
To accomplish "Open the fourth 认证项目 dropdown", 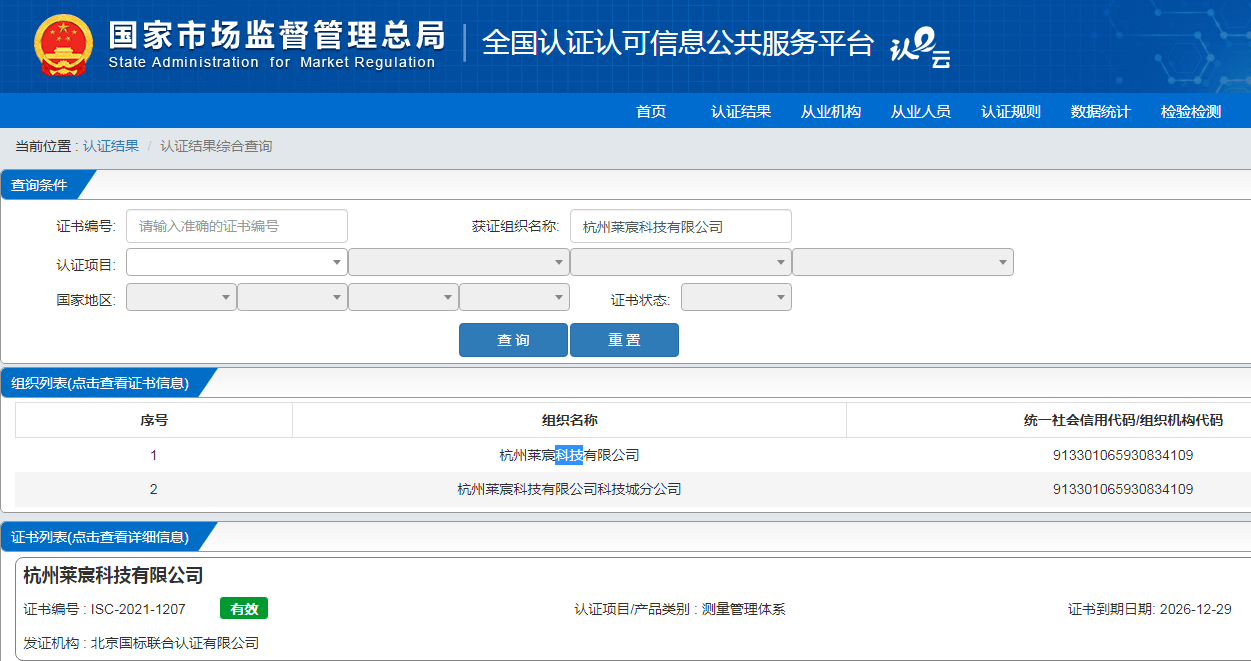I will click(x=903, y=262).
